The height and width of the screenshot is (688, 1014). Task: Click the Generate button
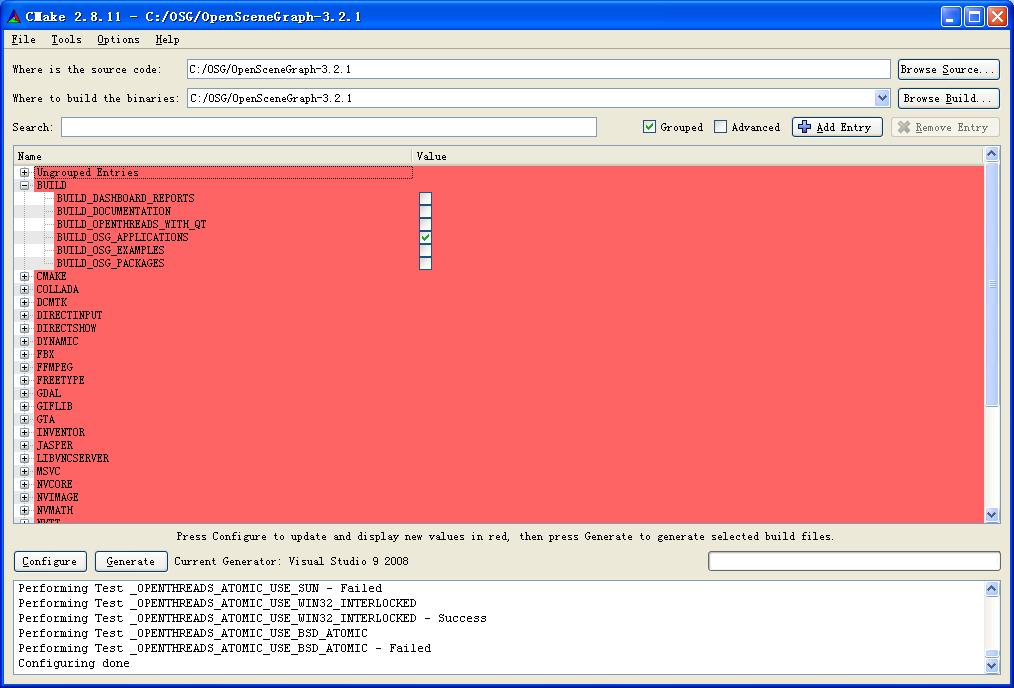coord(131,561)
